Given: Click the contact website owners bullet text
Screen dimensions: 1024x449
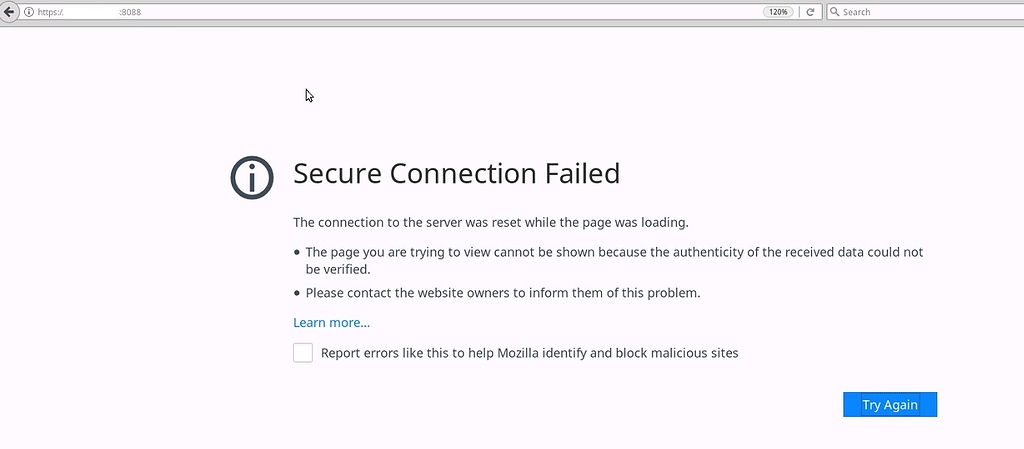Looking at the screenshot, I should tap(503, 293).
